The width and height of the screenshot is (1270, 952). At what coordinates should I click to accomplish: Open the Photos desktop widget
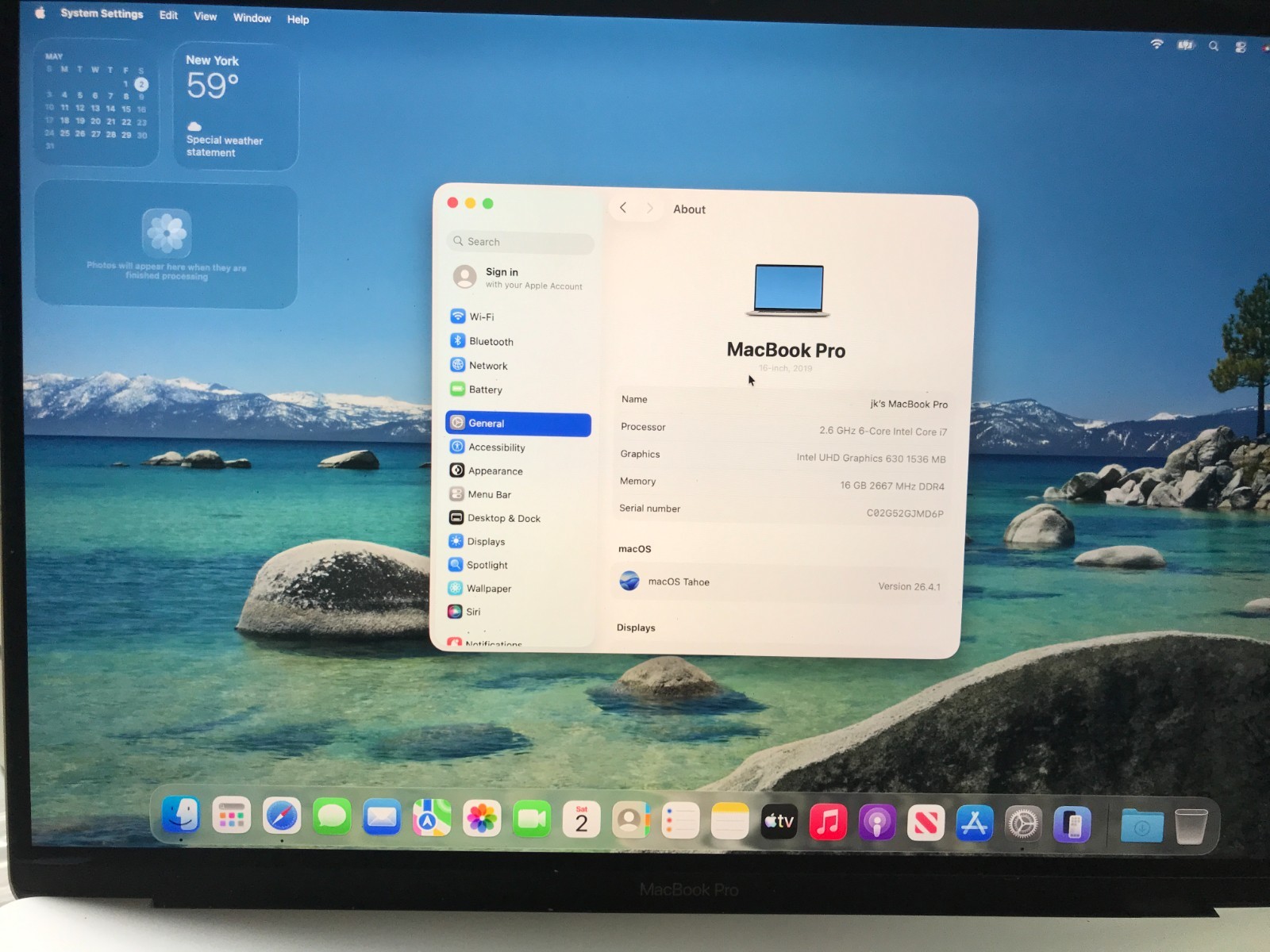coord(167,245)
